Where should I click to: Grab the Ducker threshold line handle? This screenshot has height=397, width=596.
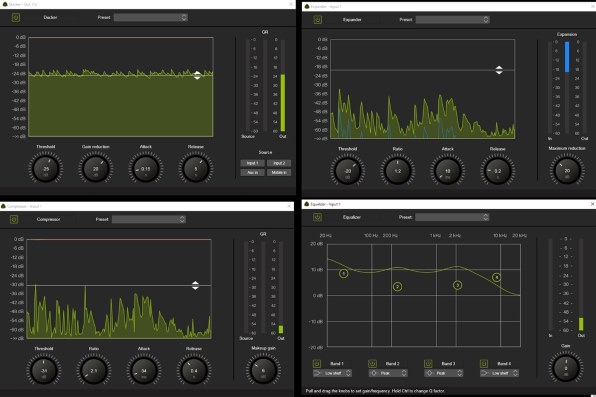[197, 75]
